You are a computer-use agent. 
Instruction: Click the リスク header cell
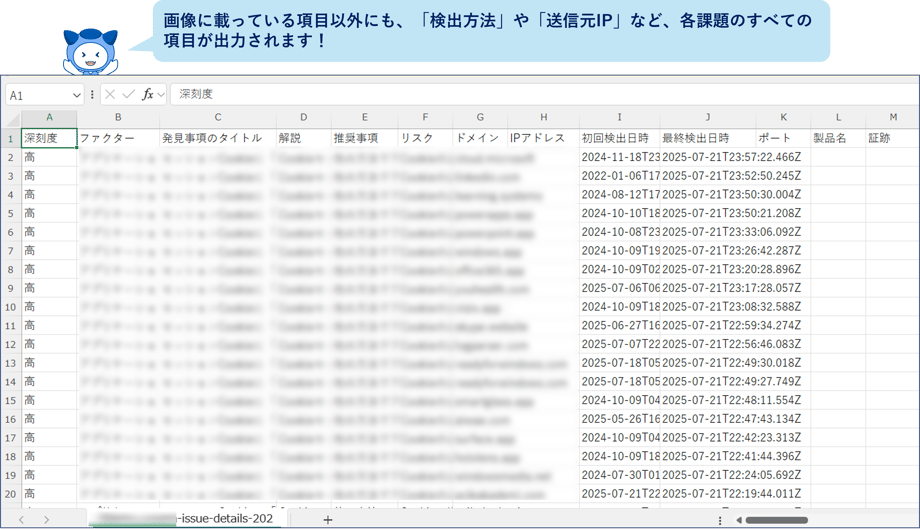point(425,138)
